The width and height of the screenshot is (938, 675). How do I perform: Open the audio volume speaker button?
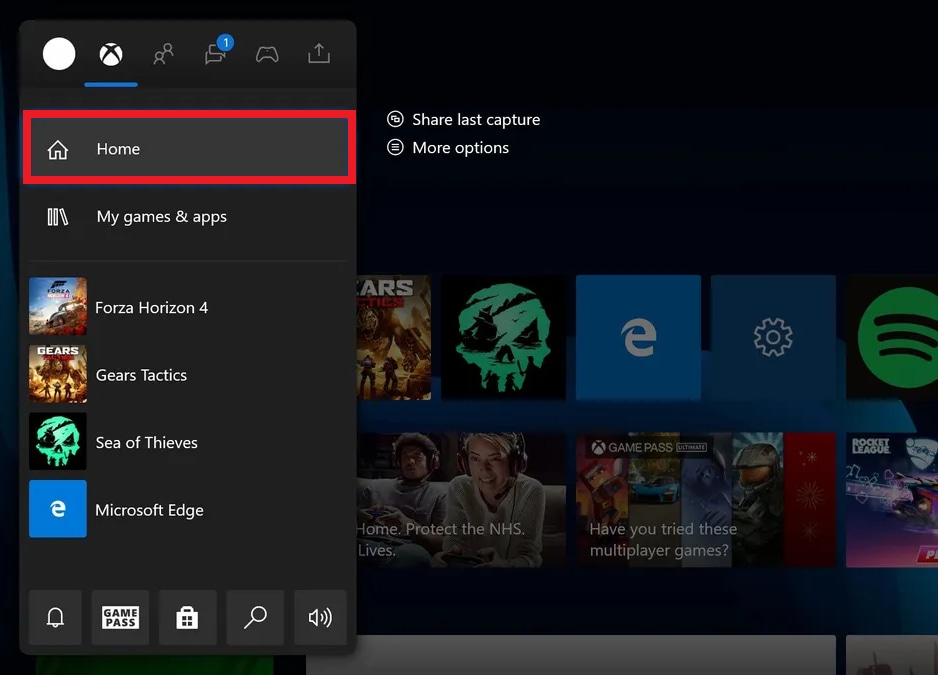pos(320,617)
